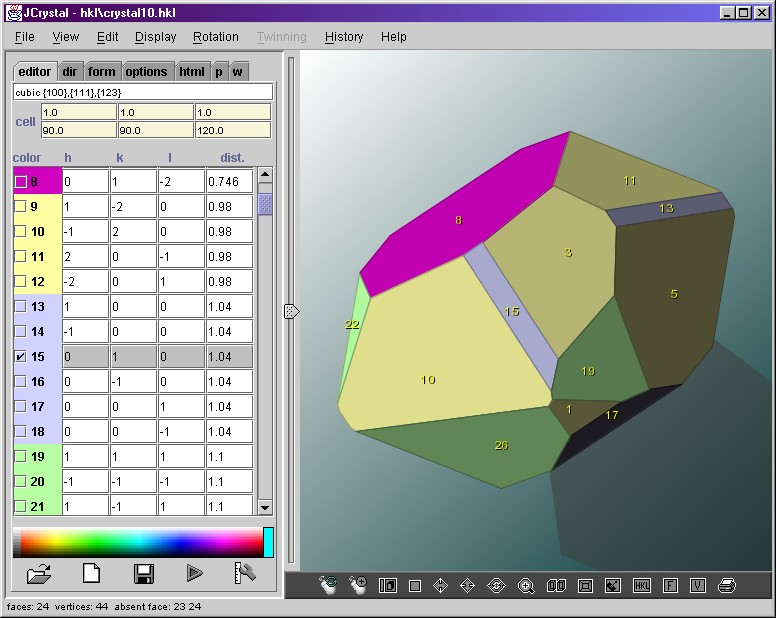Click the JCrystal title bar app icon
This screenshot has height=618, width=776.
[14, 12]
